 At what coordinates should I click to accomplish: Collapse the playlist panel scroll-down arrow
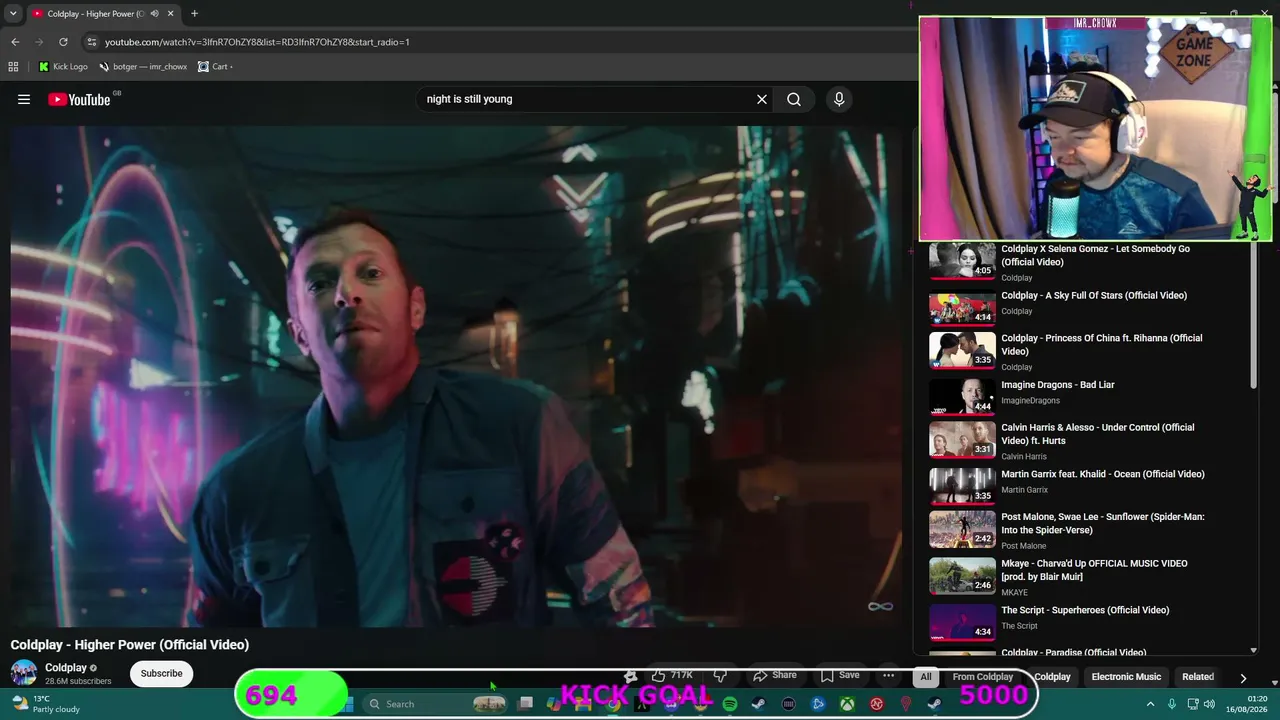(1253, 651)
